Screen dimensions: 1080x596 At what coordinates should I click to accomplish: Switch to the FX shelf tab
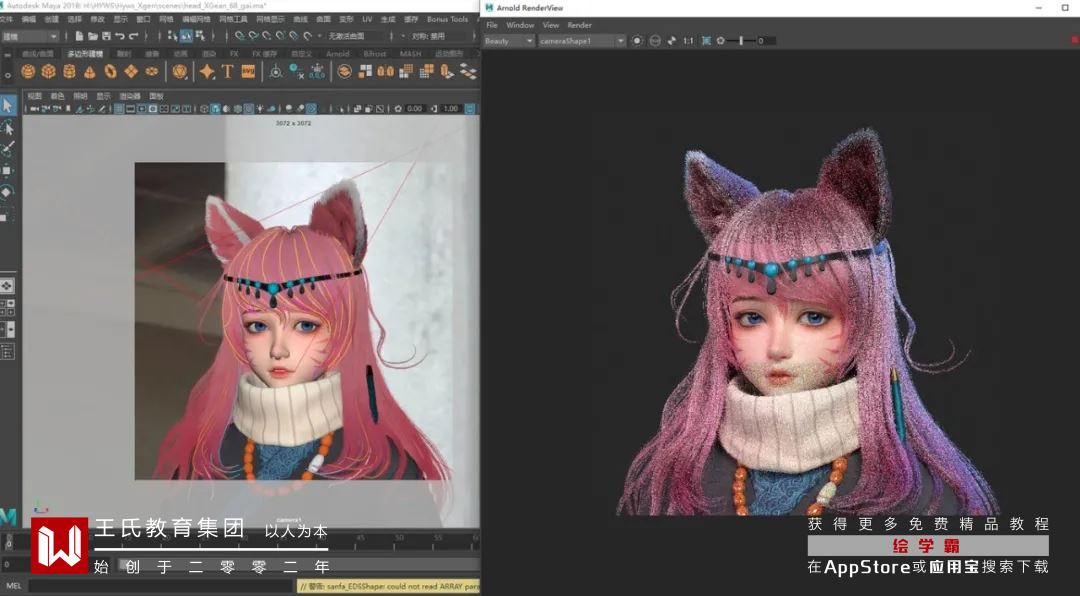[234, 54]
